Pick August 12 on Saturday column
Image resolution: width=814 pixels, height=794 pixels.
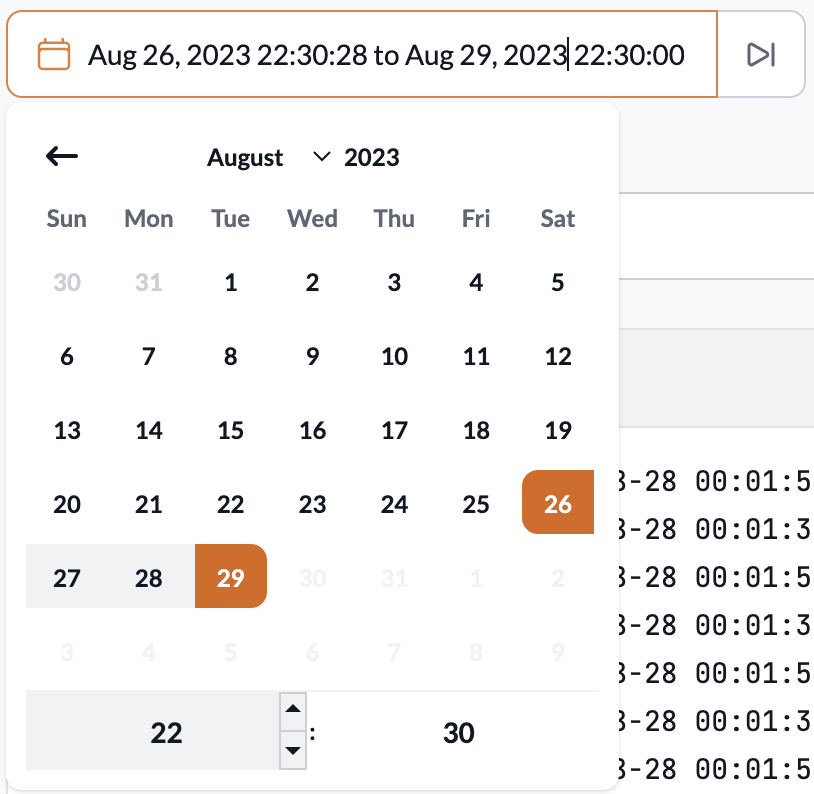(558, 356)
